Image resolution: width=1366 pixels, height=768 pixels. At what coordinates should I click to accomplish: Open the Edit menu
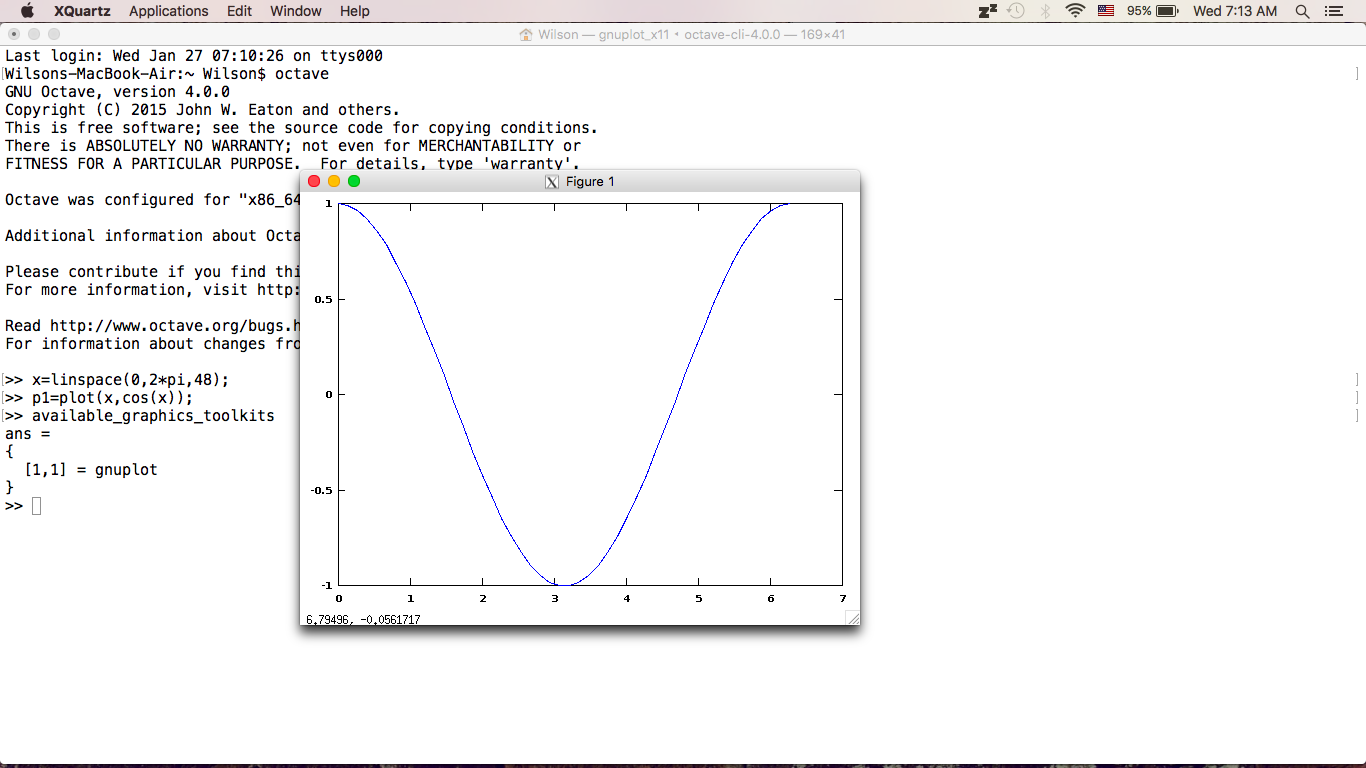tap(239, 11)
